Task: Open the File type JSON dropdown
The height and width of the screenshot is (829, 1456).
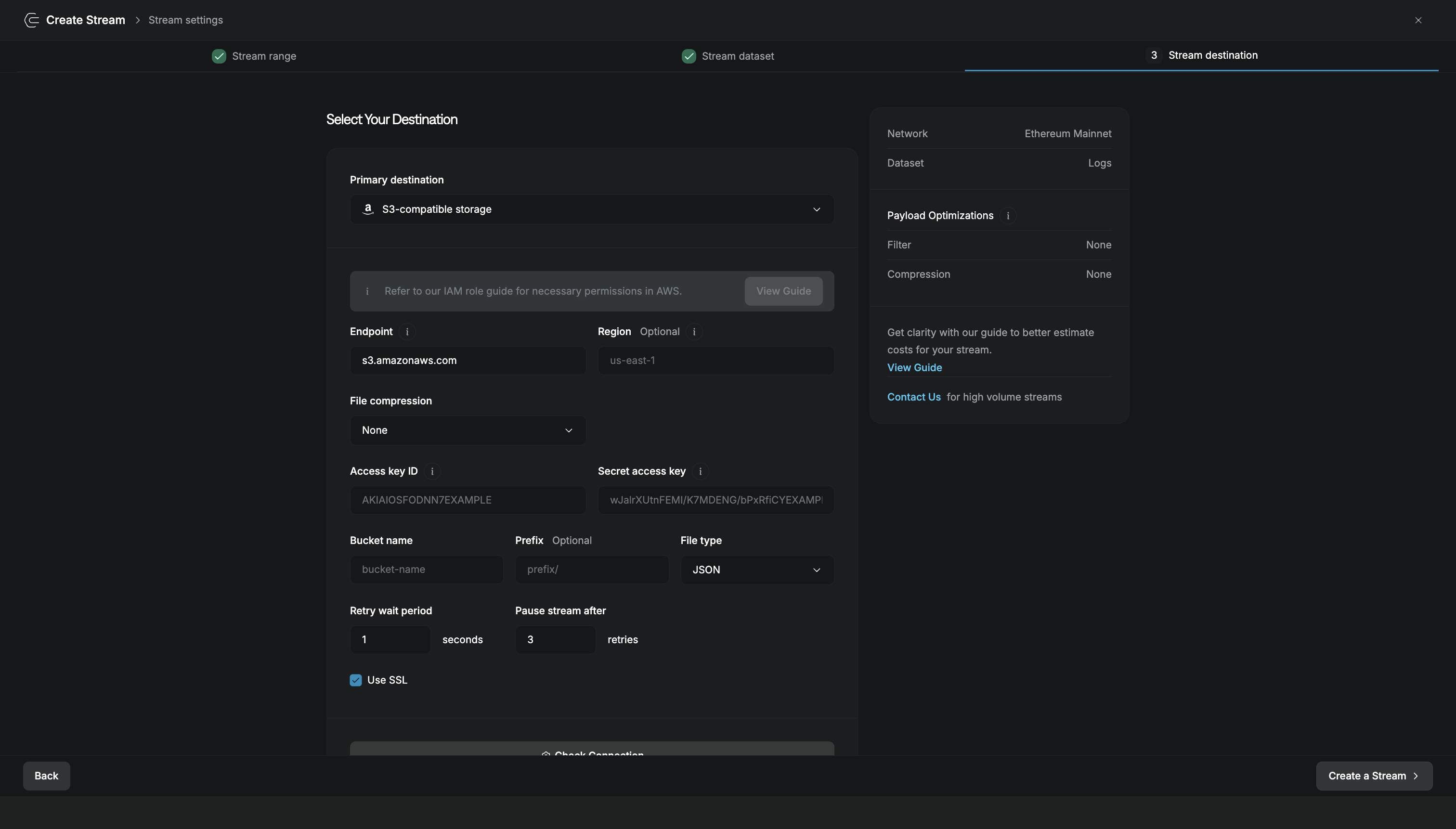Action: [x=757, y=570]
